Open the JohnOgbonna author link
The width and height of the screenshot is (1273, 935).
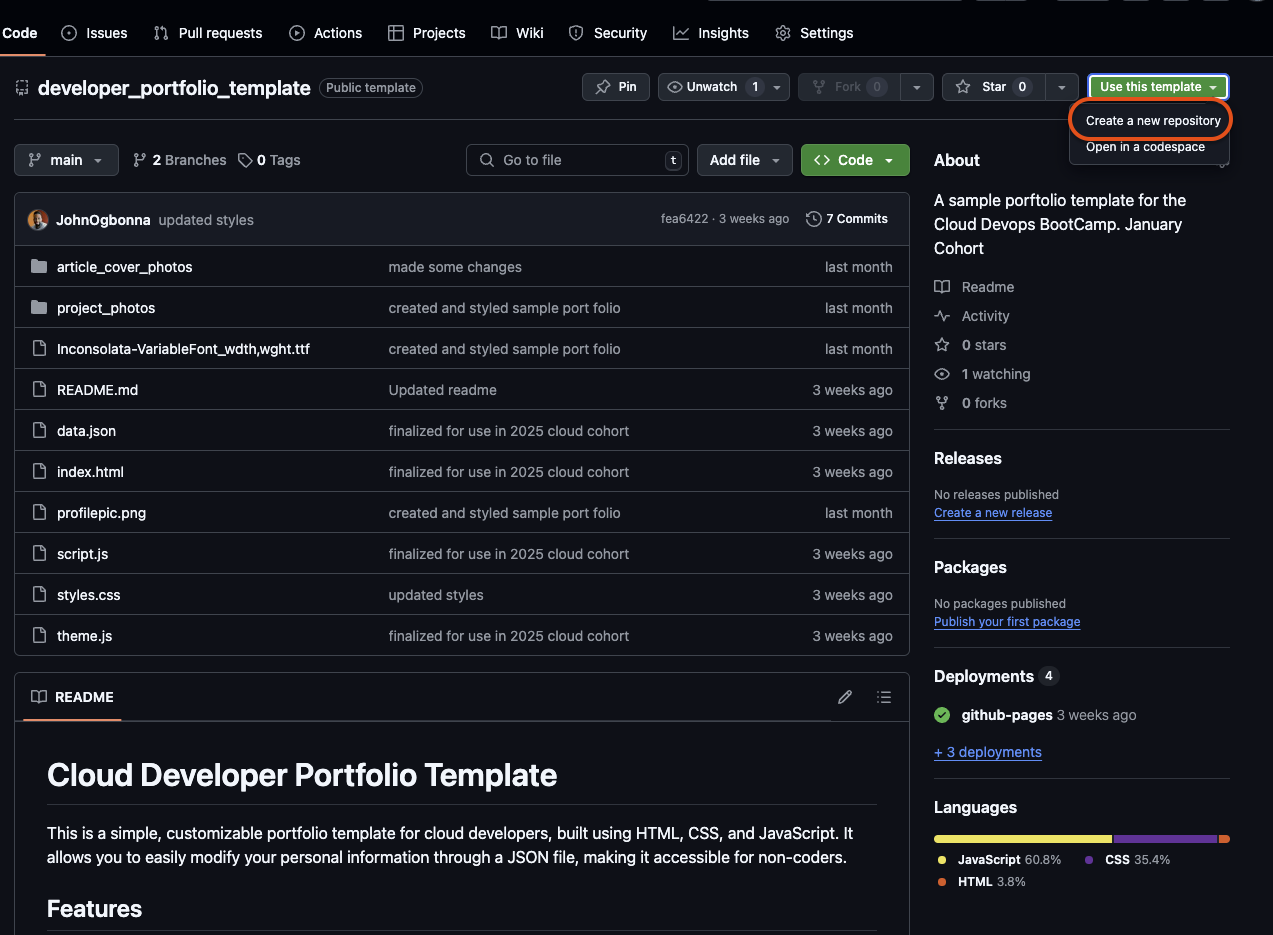[x=104, y=220]
